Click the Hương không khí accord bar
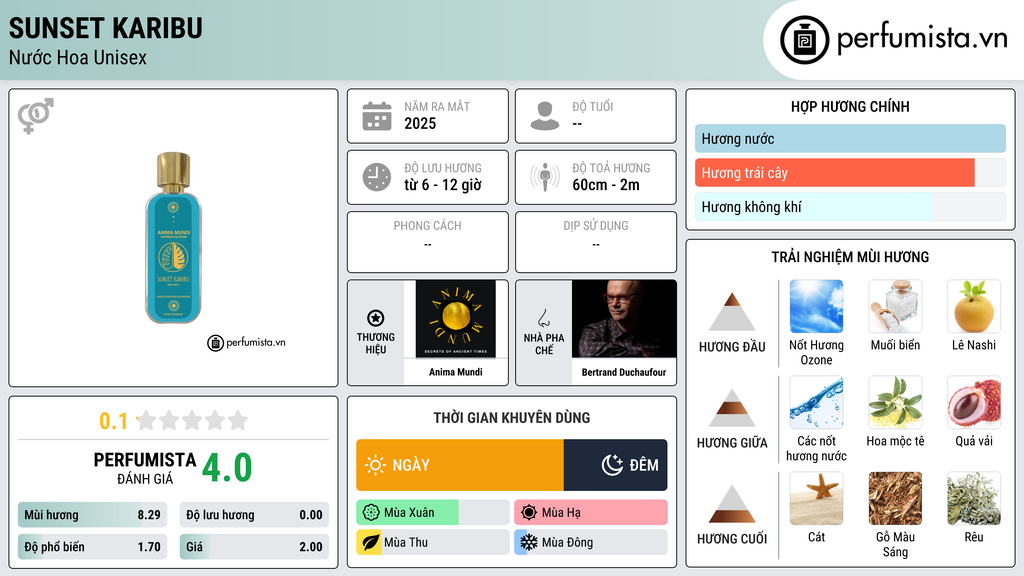 pyautogui.click(x=850, y=207)
